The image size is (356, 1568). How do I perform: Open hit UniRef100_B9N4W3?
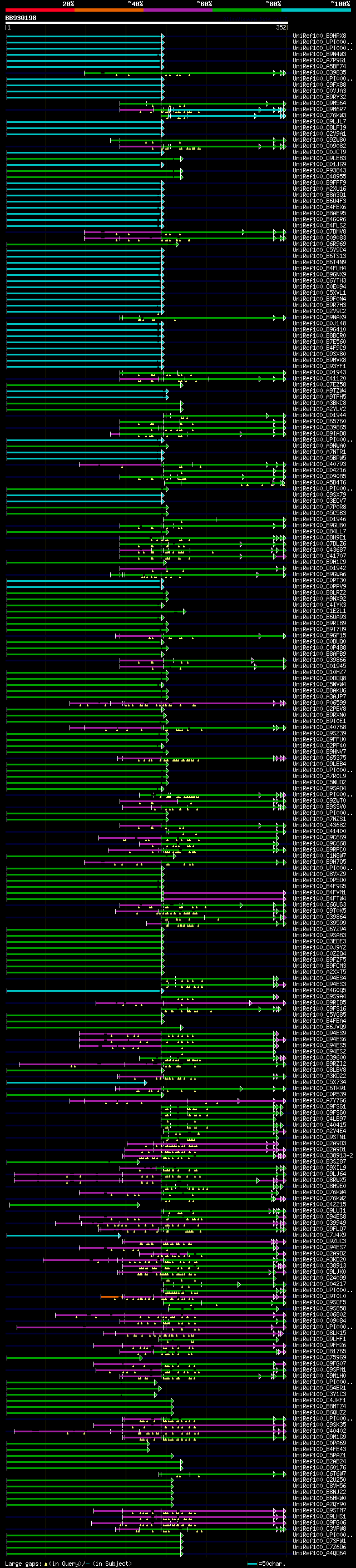[x=319, y=54]
